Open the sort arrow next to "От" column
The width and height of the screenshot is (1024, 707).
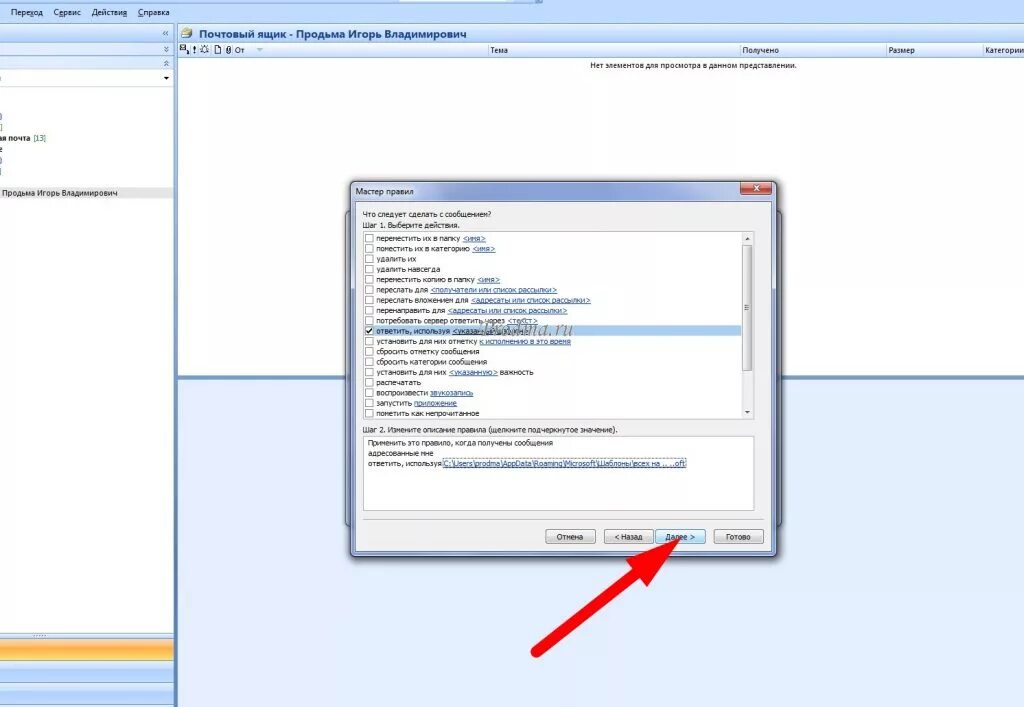point(259,50)
